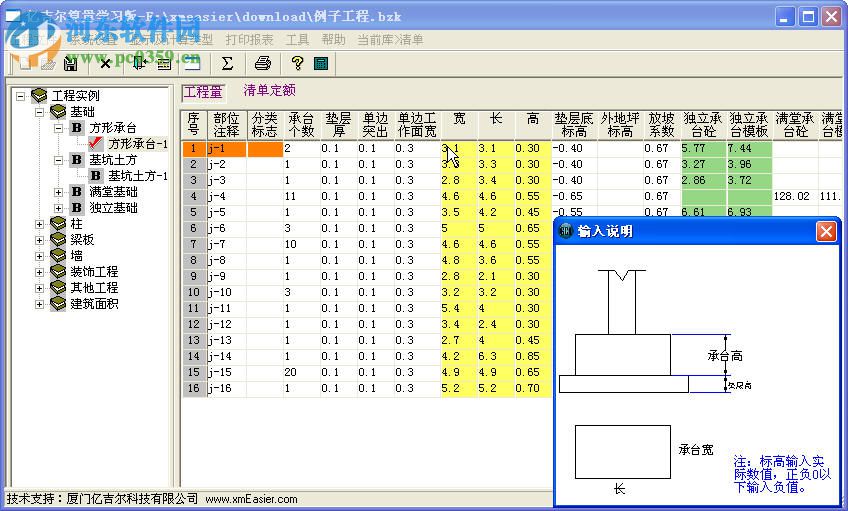Open the 工具 menu

pos(297,40)
